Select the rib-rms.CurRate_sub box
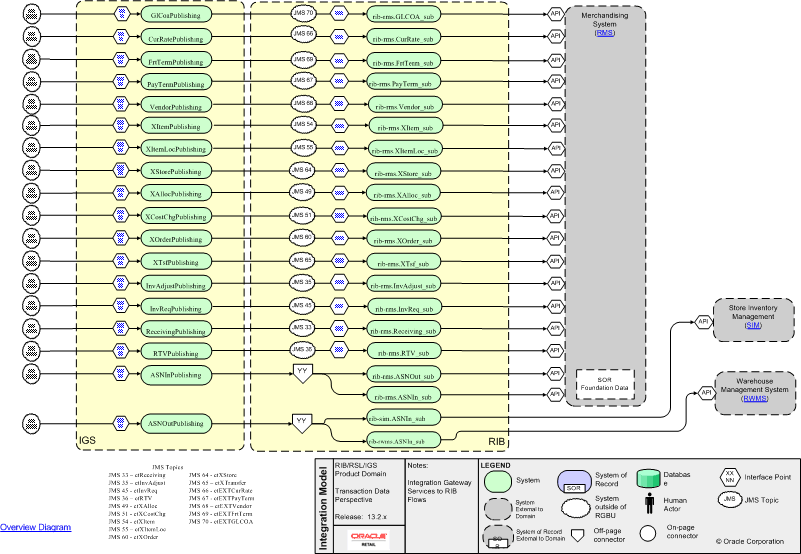Image resolution: width=801 pixels, height=554 pixels. tap(404, 38)
